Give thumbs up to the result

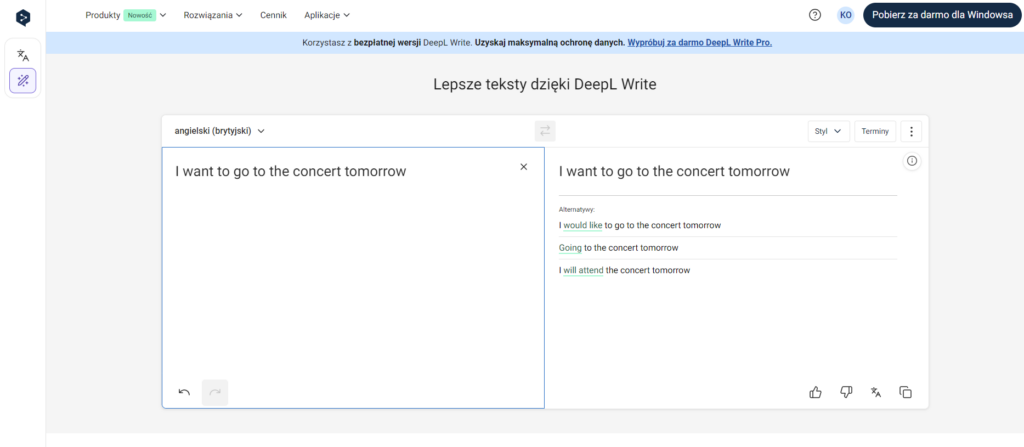(x=815, y=392)
